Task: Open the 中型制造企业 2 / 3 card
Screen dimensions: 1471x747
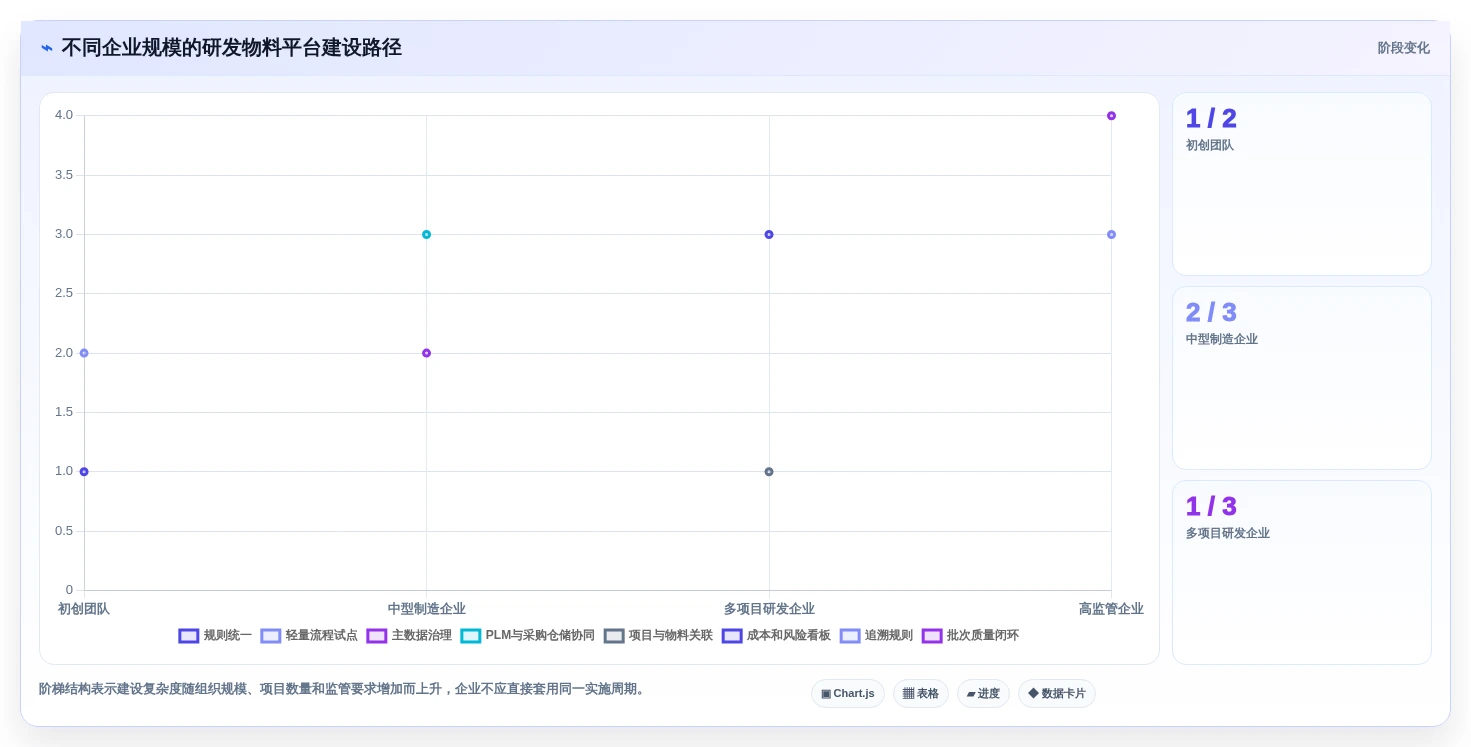Action: pyautogui.click(x=1302, y=378)
